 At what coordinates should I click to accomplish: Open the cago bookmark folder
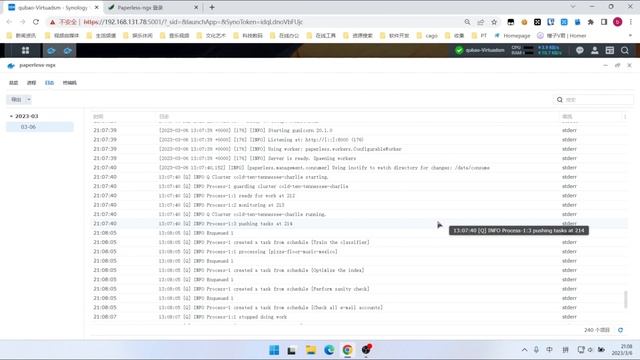(427, 36)
